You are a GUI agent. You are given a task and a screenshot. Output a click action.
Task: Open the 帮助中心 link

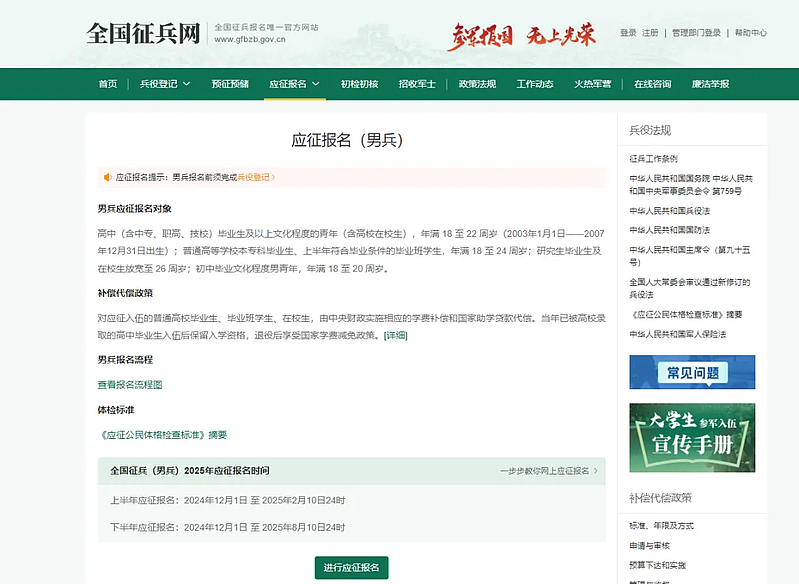pos(750,33)
